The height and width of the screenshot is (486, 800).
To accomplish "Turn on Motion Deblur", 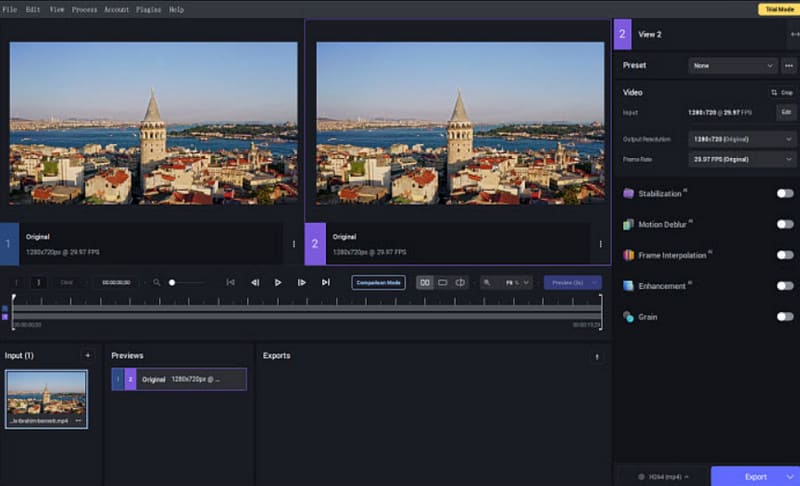I will pos(785,224).
